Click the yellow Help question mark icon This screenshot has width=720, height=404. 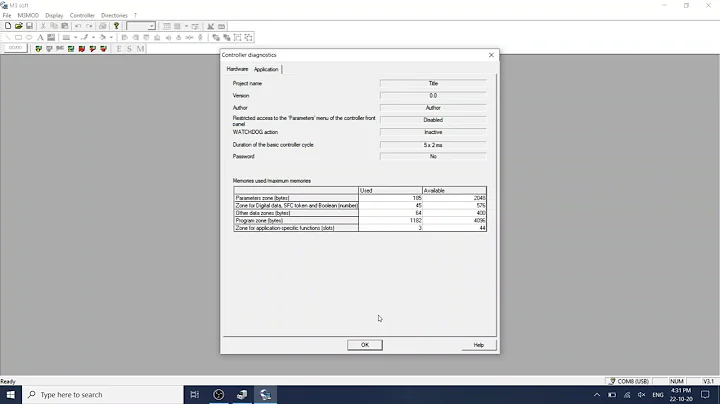(x=116, y=26)
